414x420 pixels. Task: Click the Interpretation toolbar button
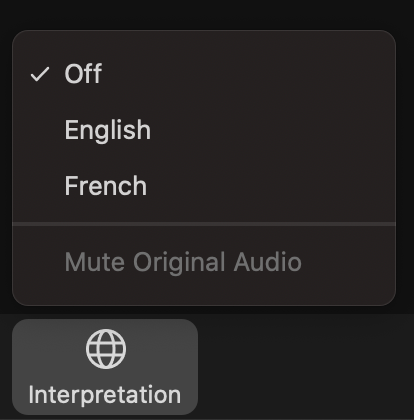point(105,367)
